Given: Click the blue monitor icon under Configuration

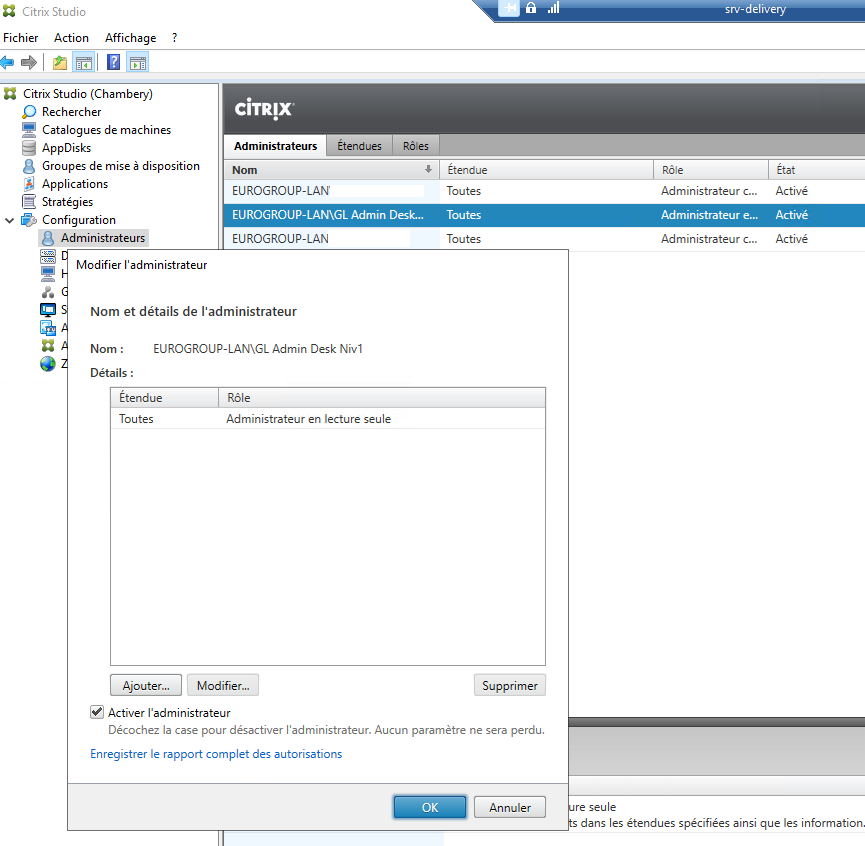Looking at the screenshot, I should tap(48, 309).
